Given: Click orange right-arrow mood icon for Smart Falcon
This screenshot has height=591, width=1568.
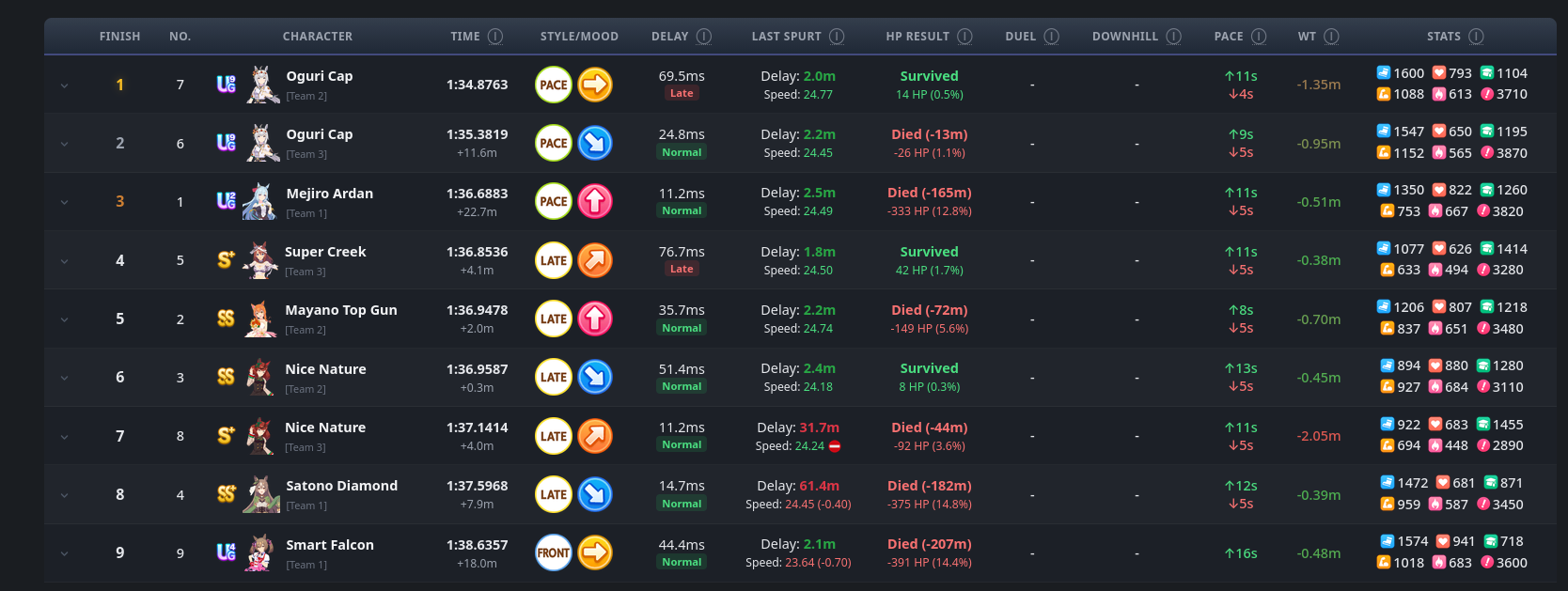Looking at the screenshot, I should pyautogui.click(x=595, y=552).
